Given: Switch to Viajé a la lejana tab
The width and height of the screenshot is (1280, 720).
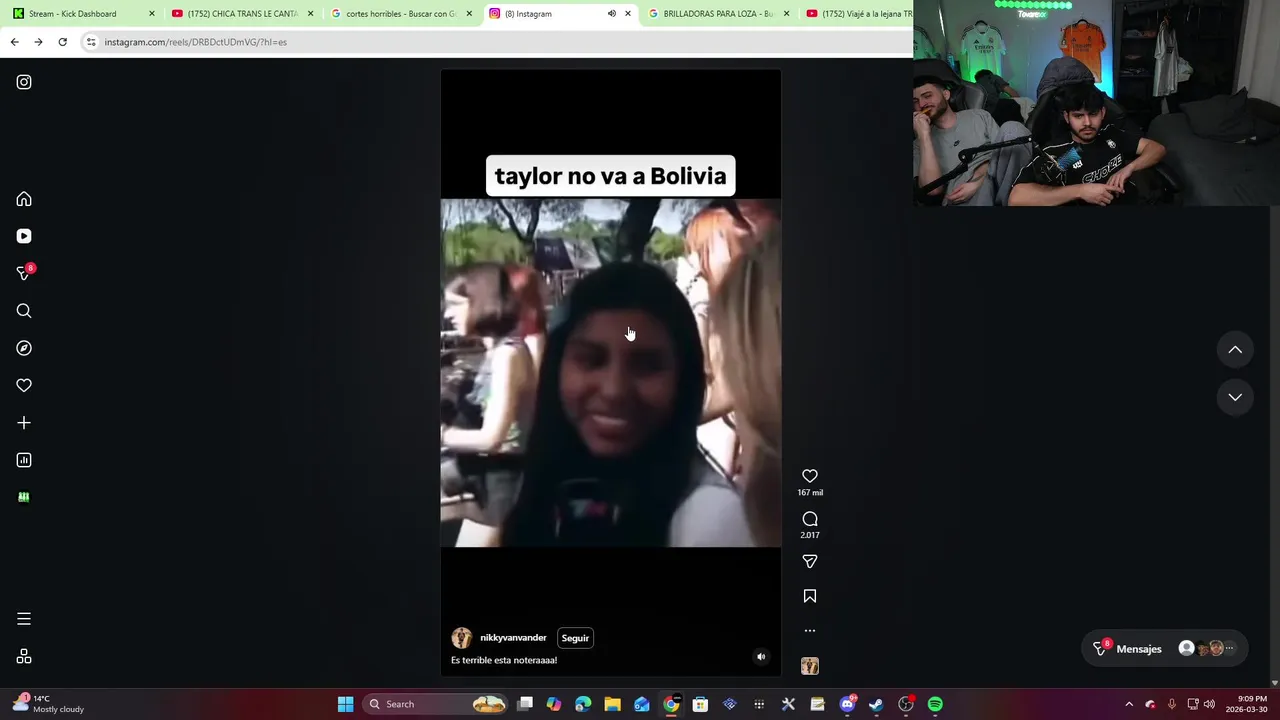Looking at the screenshot, I should point(858,14).
